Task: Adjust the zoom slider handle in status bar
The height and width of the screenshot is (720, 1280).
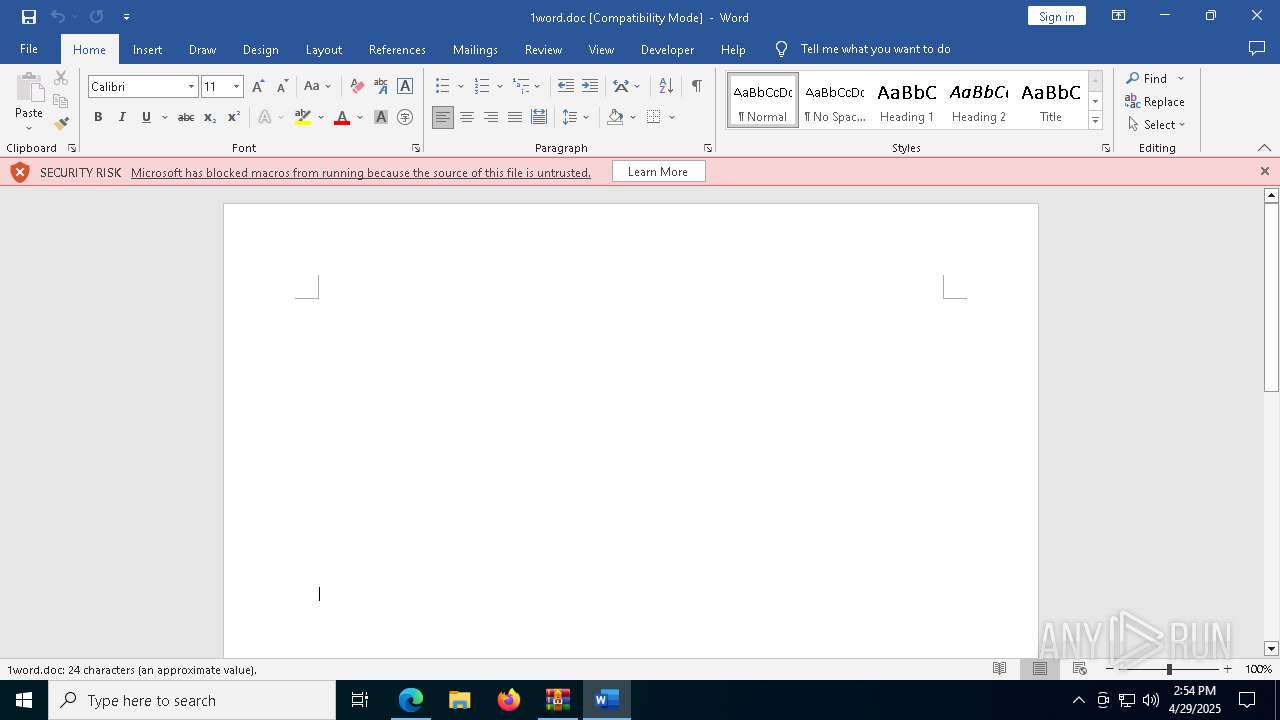Action: 1169,669
